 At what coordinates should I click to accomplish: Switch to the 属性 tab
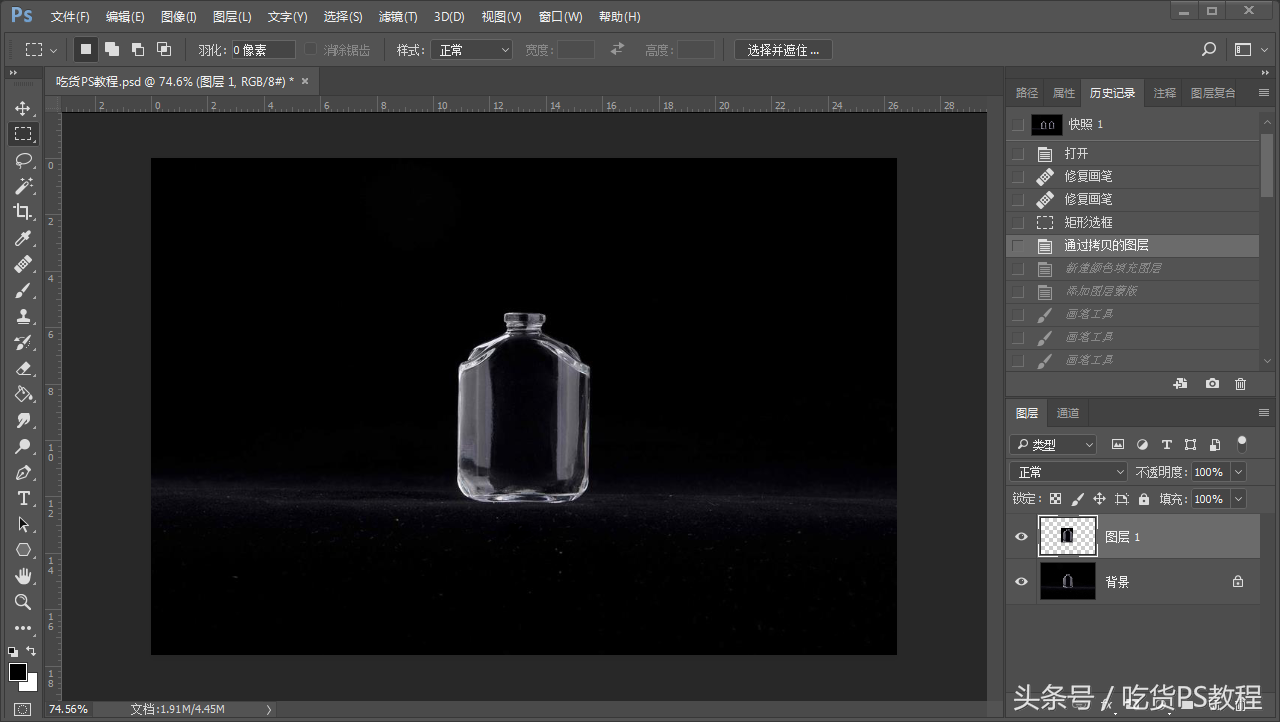tap(1064, 93)
